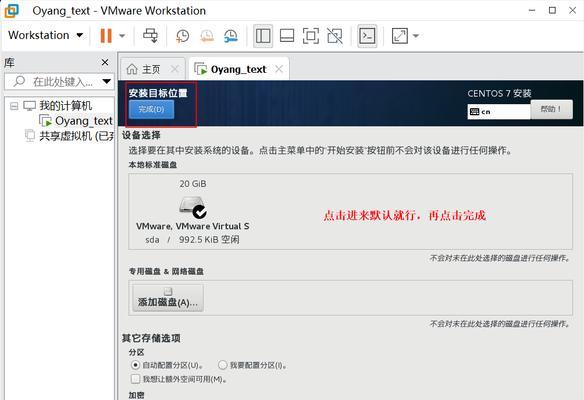Maximize the VMware Workstation window
Screen dimensions: 584x400
click(x=552, y=10)
